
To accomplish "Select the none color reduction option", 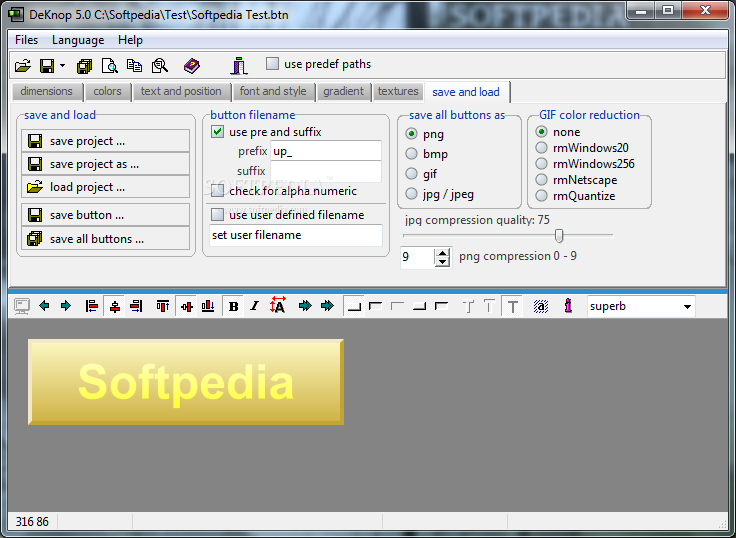I will [542, 132].
